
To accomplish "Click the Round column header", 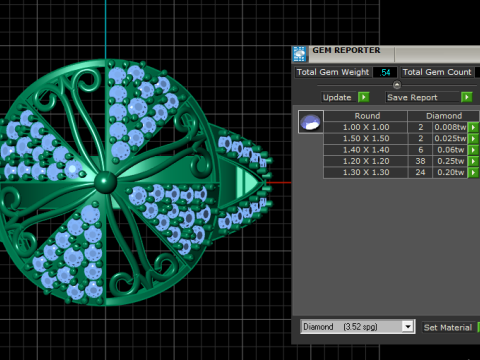I will coord(366,116).
